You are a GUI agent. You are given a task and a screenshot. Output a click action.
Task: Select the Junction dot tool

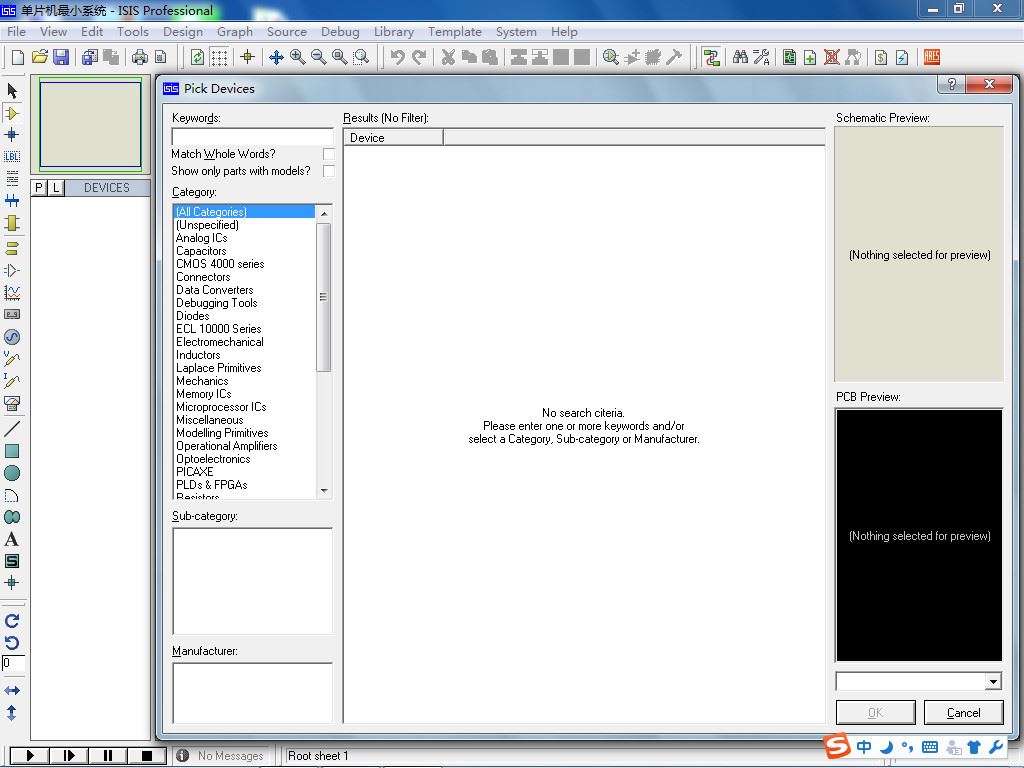click(x=12, y=135)
